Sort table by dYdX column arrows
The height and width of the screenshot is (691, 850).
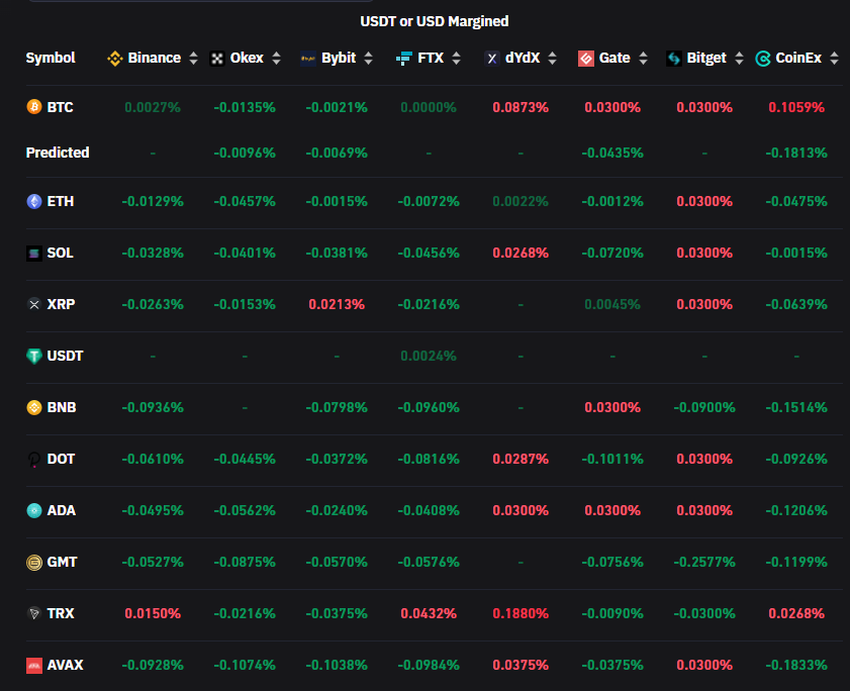552,59
